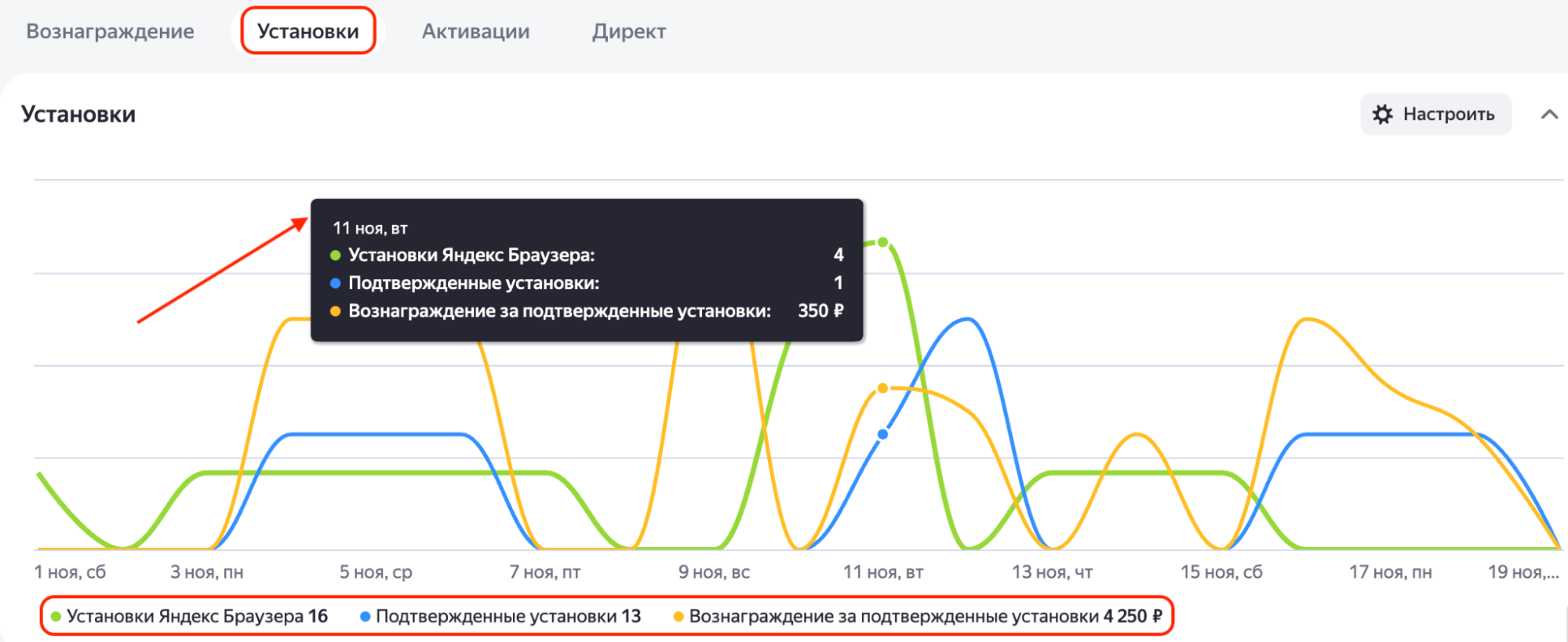This screenshot has width=1568, height=642.
Task: Click the '17 ноя, пн' axis label
Action: coord(1391,572)
